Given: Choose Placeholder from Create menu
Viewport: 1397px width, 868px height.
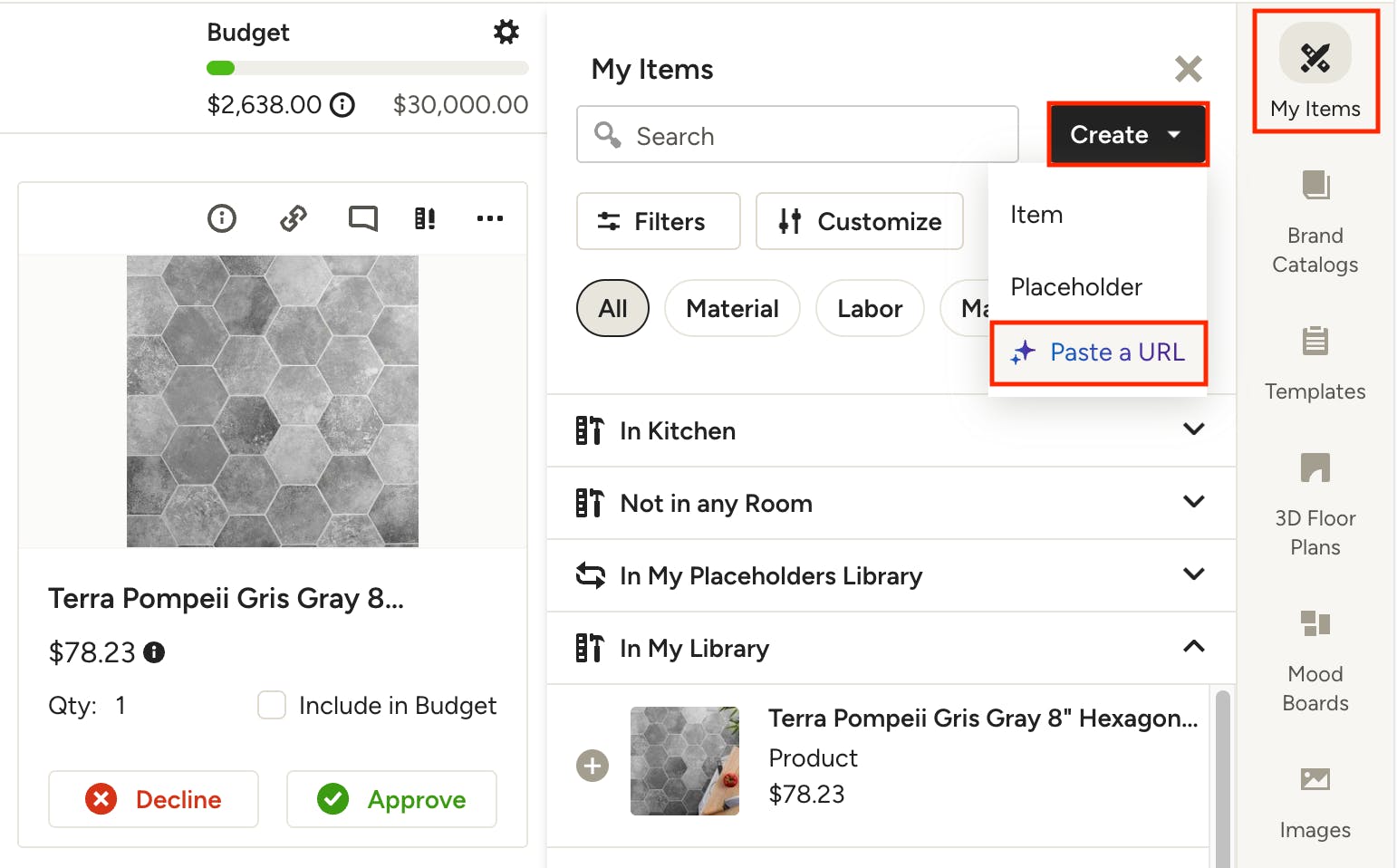Looking at the screenshot, I should [1075, 287].
